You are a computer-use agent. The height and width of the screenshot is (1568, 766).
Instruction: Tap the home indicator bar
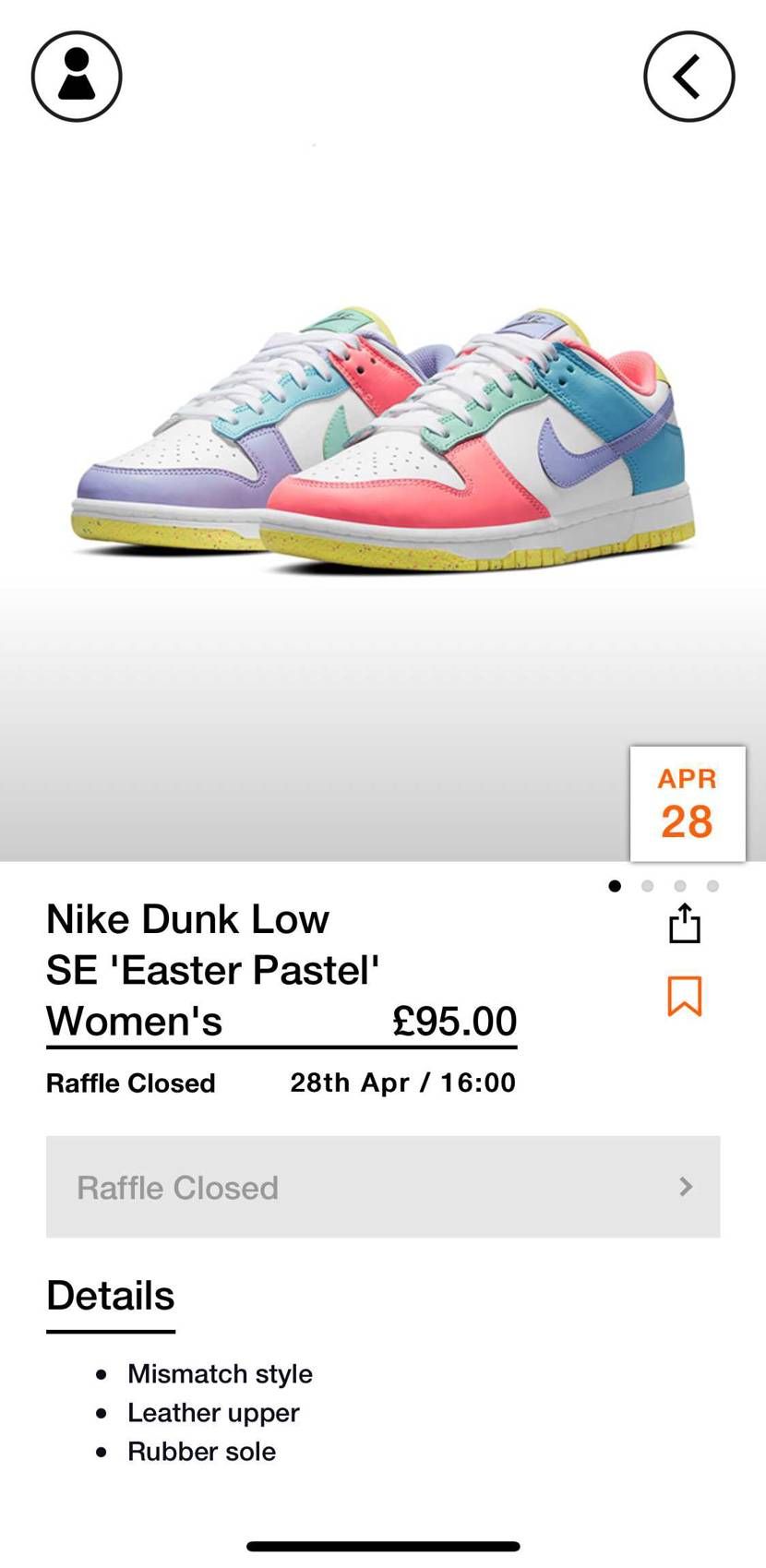383,1546
